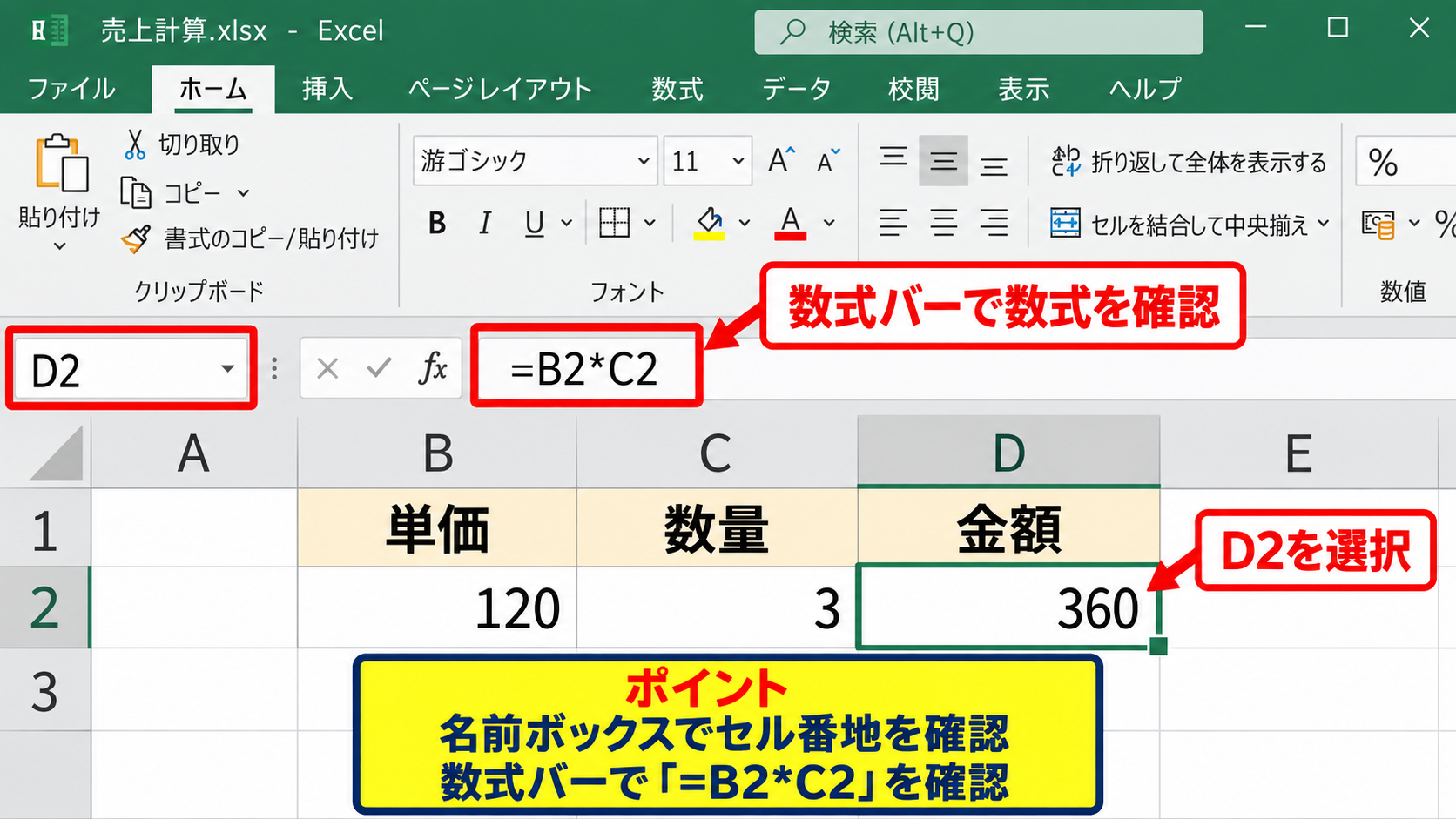Screen dimensions: 1456x819
Task: Click row header 3
Action: click(x=44, y=690)
